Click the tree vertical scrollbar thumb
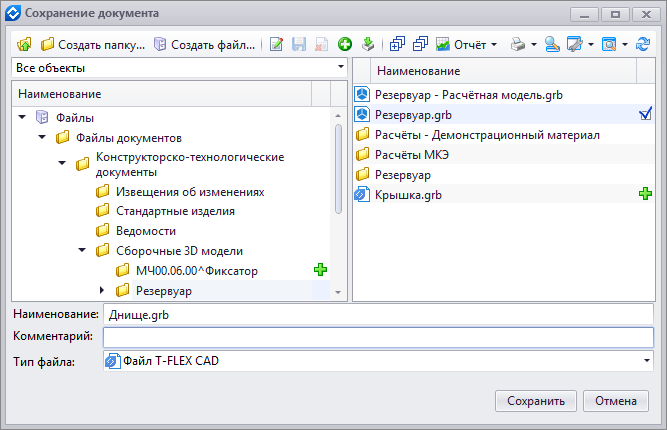 tap(338, 168)
